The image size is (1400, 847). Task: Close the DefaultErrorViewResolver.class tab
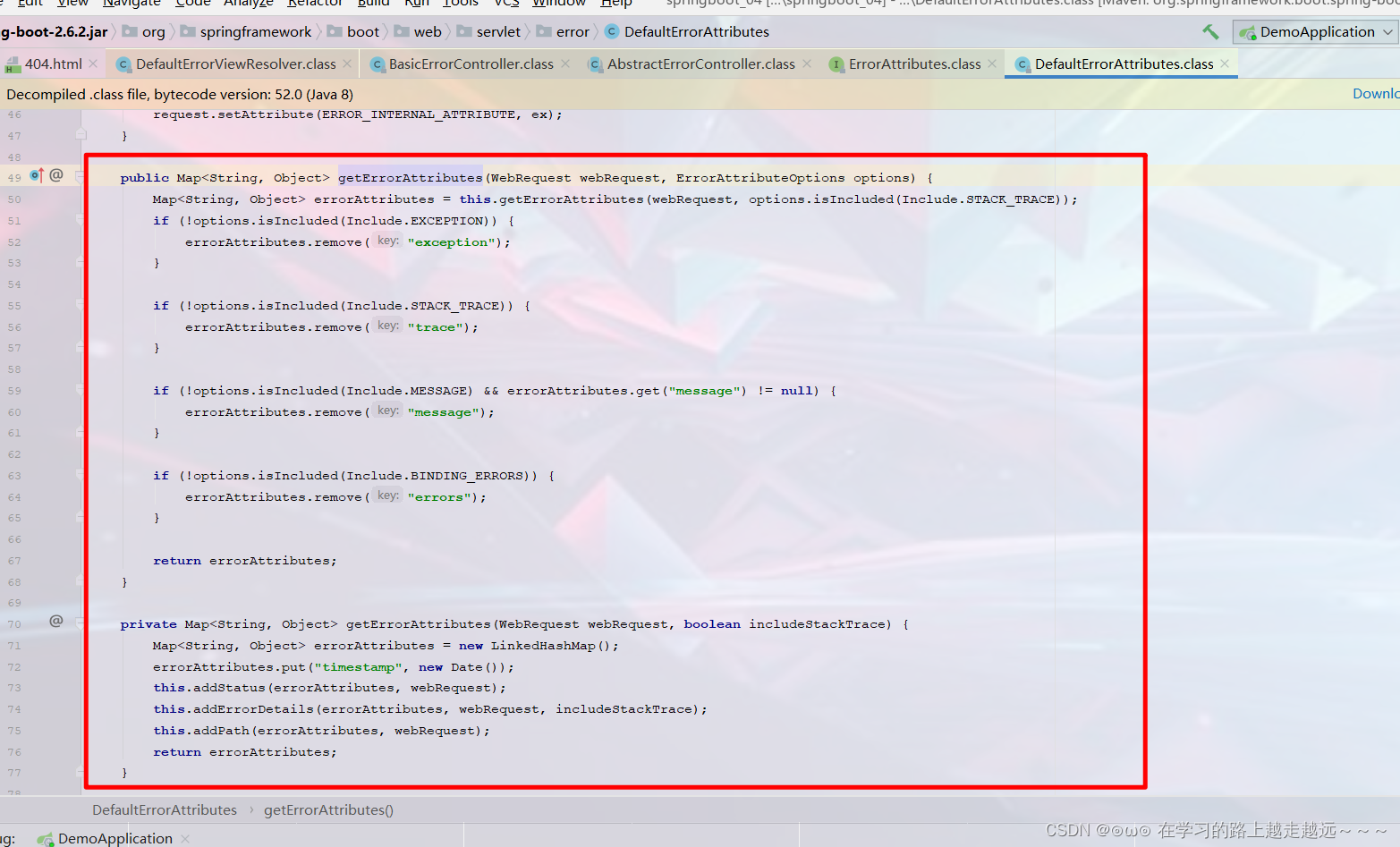[x=347, y=64]
